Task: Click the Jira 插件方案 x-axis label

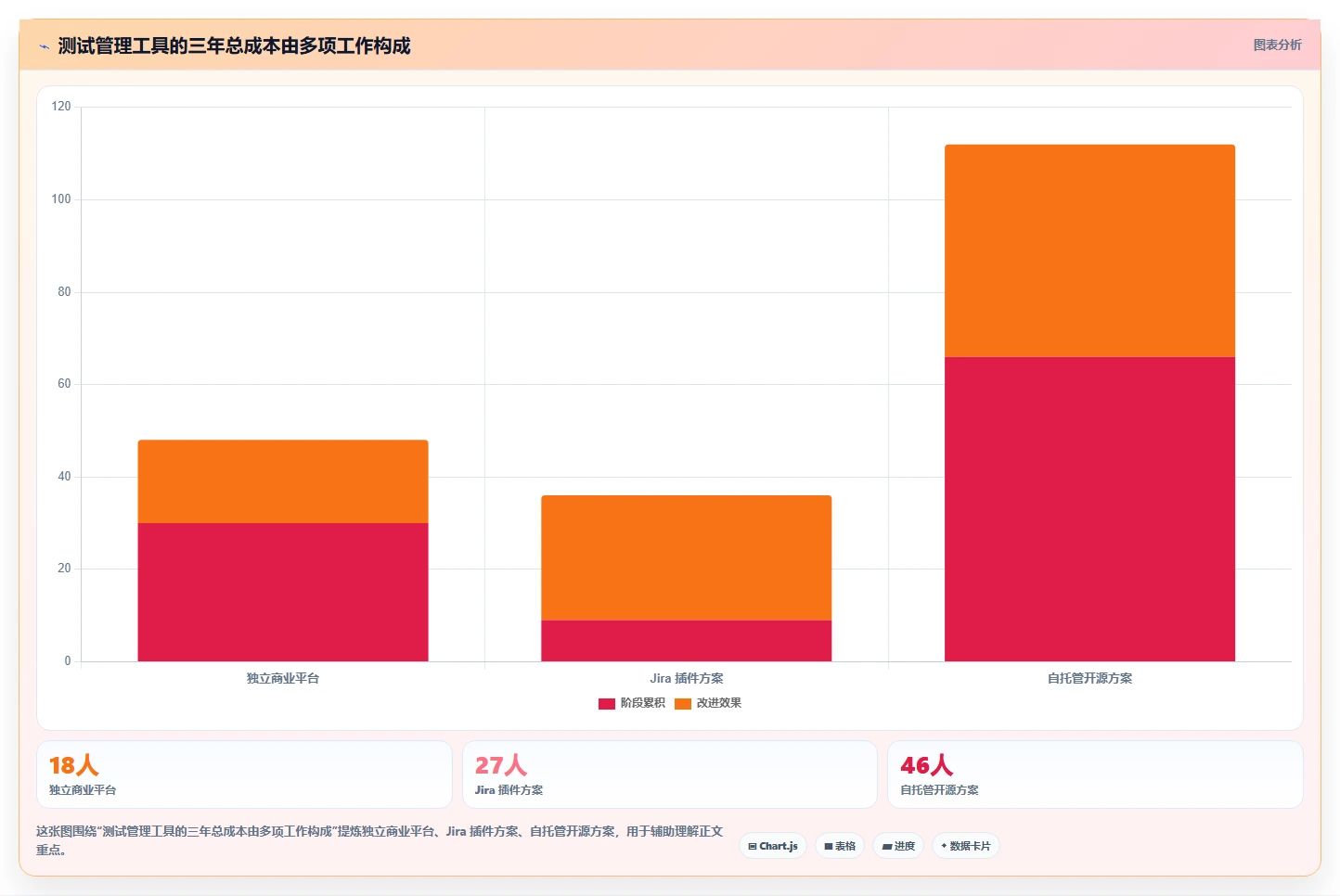Action: pyautogui.click(x=687, y=678)
